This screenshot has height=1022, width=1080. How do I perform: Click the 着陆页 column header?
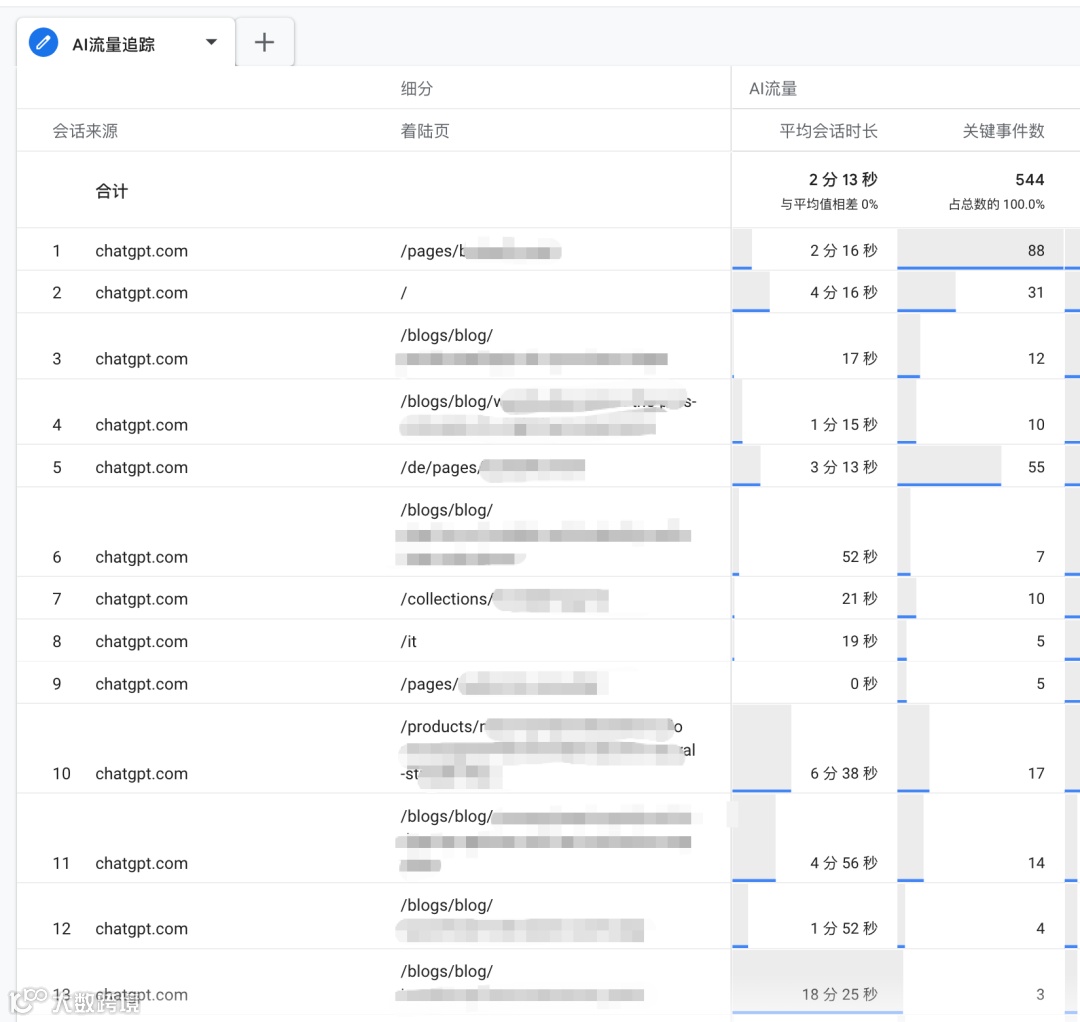pos(425,131)
